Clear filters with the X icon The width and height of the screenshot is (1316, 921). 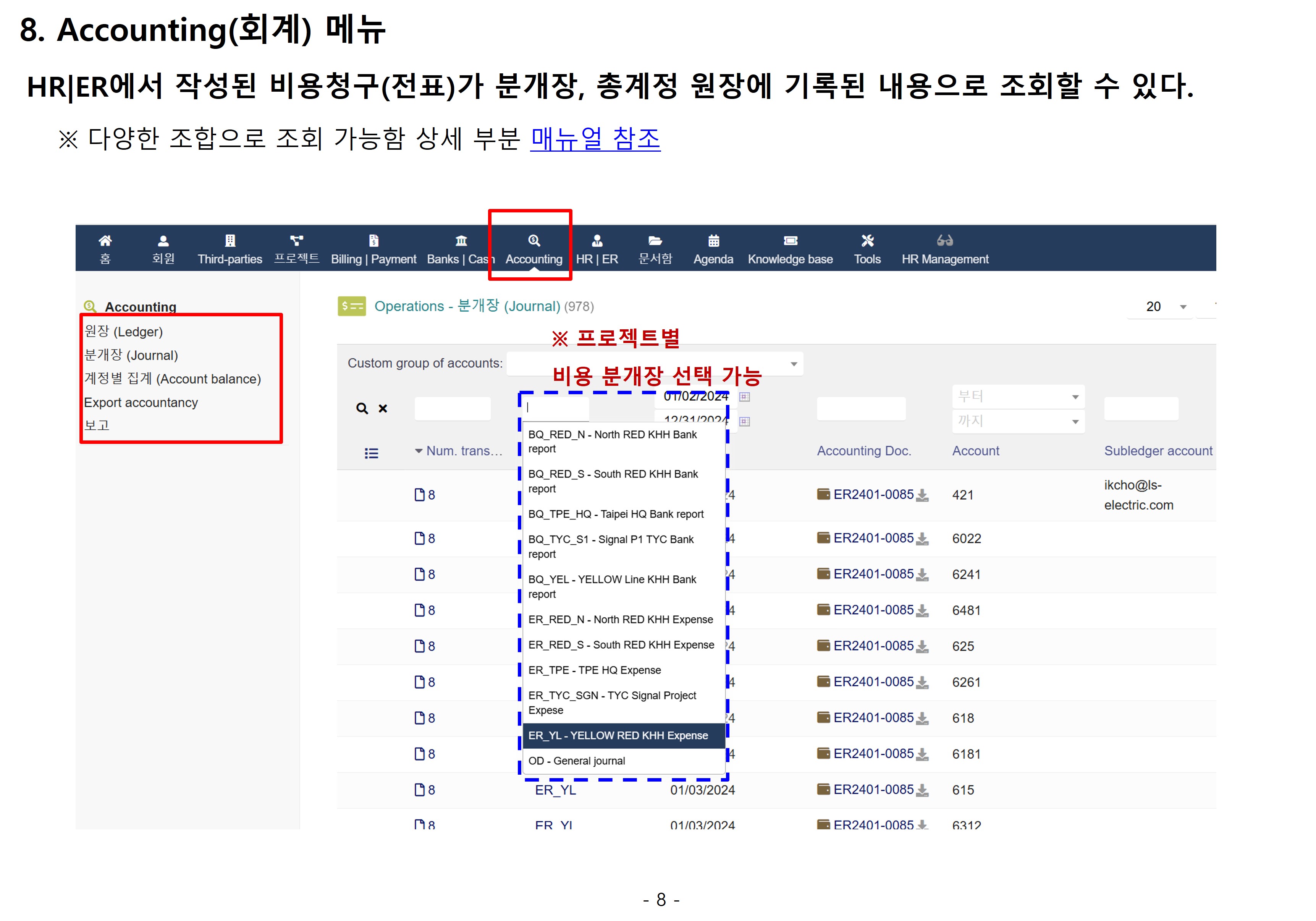coord(383,408)
